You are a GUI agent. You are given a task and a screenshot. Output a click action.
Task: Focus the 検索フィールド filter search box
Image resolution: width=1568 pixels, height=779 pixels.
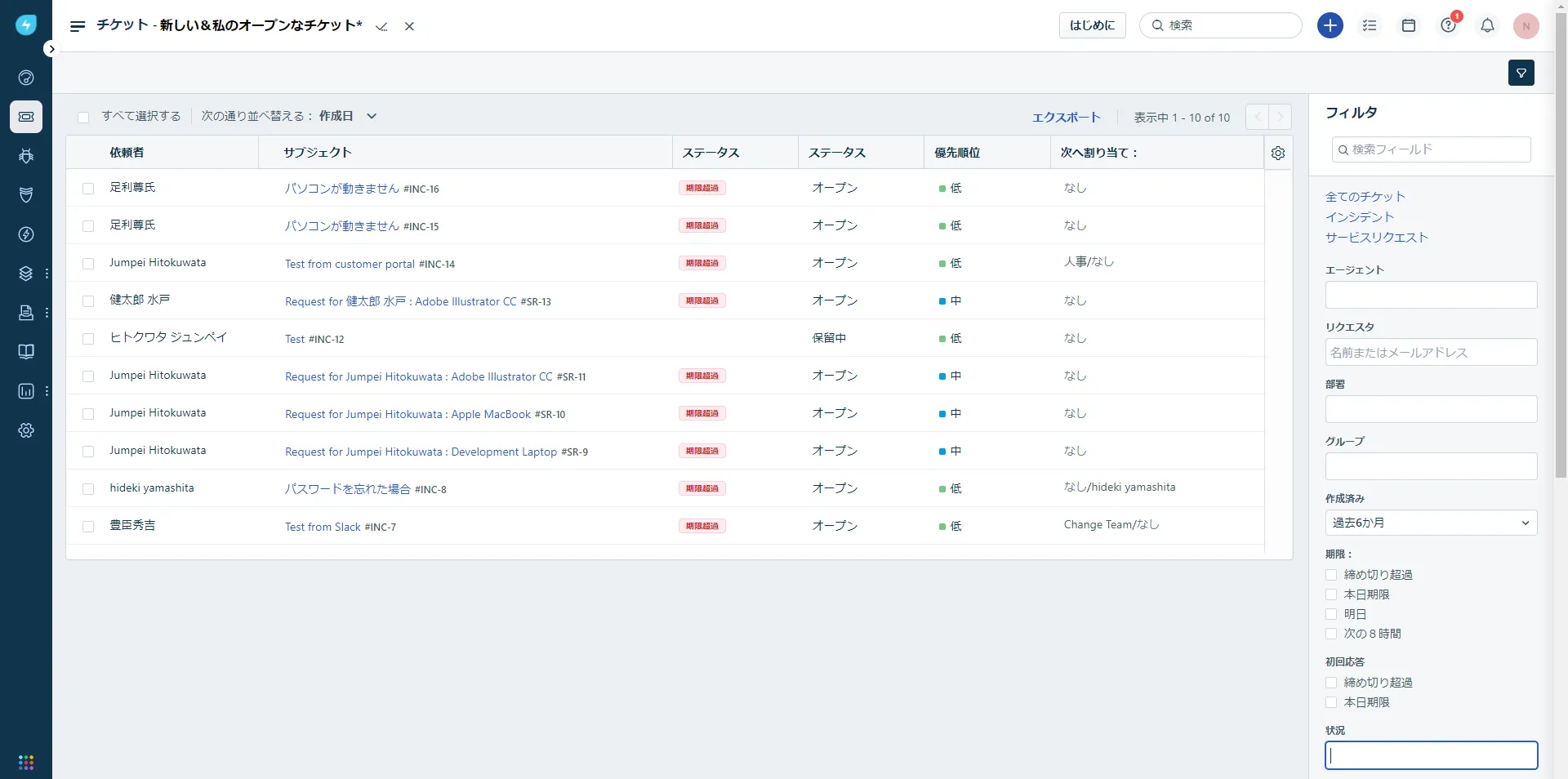pyautogui.click(x=1431, y=149)
